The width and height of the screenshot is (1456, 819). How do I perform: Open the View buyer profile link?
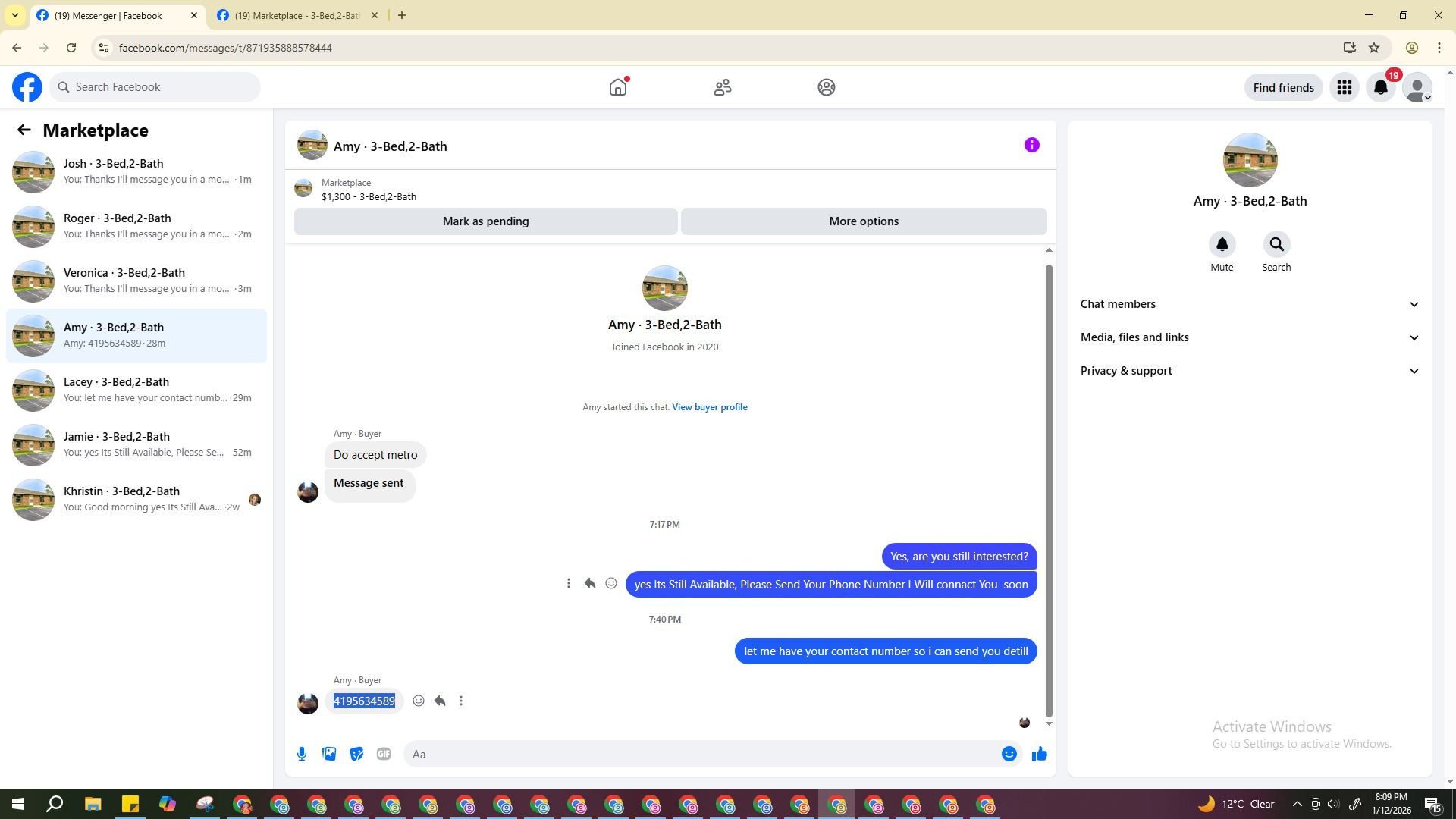tap(709, 407)
